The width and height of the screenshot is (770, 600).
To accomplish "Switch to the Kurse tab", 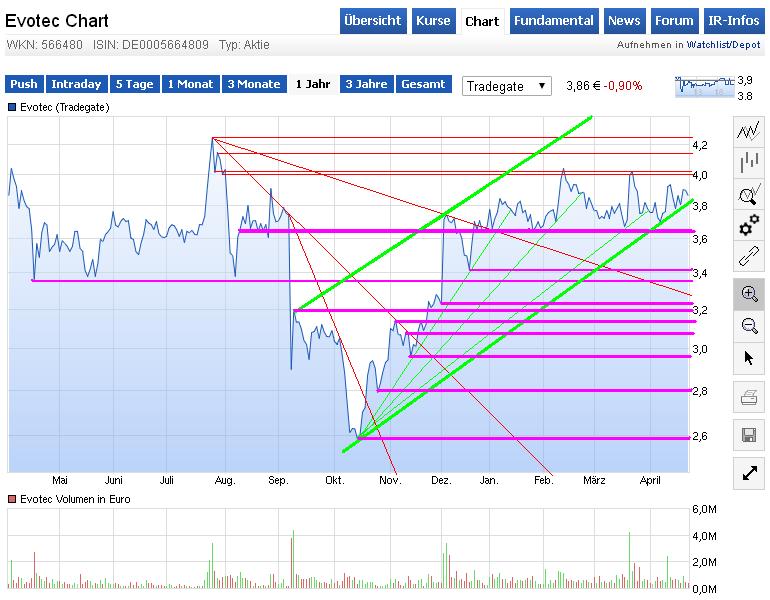I will tap(434, 21).
